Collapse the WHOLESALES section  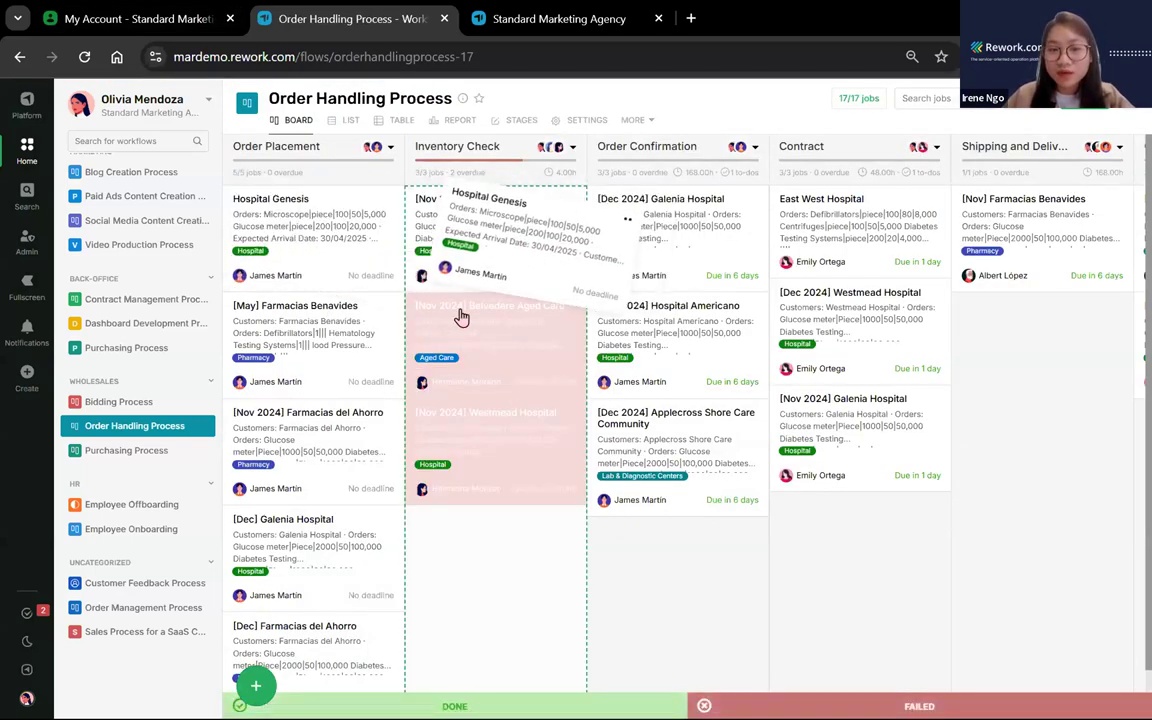(x=211, y=381)
